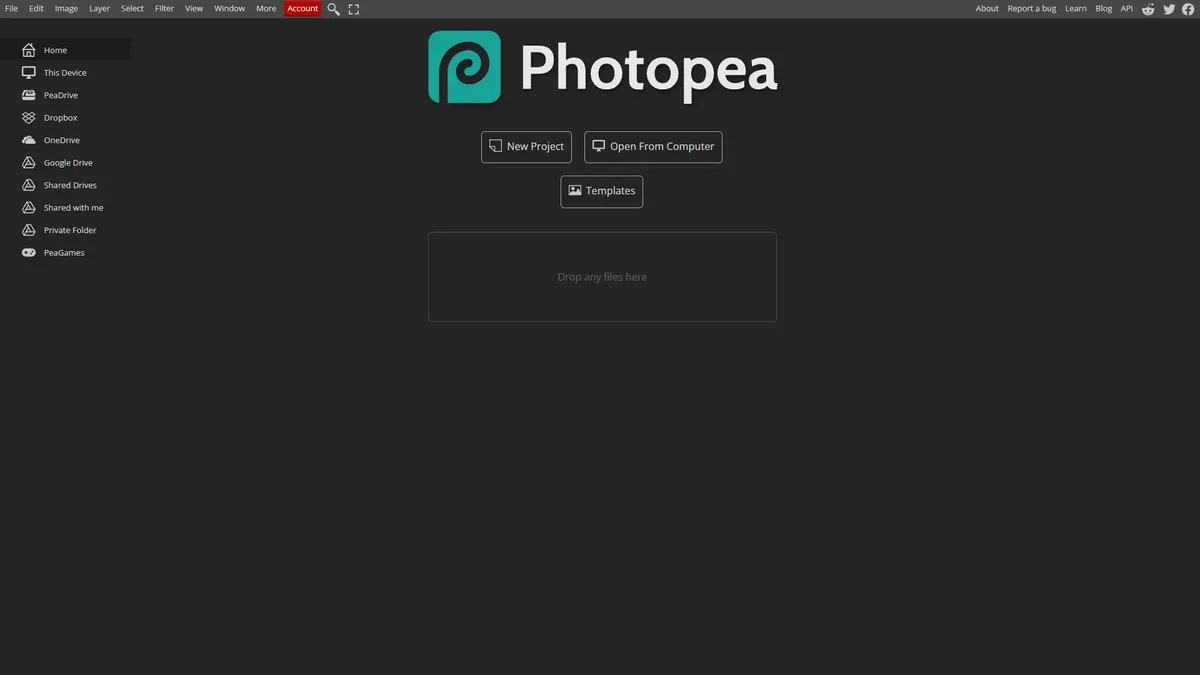Viewport: 1200px width, 675px height.
Task: Open the Layer menu
Action: click(x=100, y=9)
